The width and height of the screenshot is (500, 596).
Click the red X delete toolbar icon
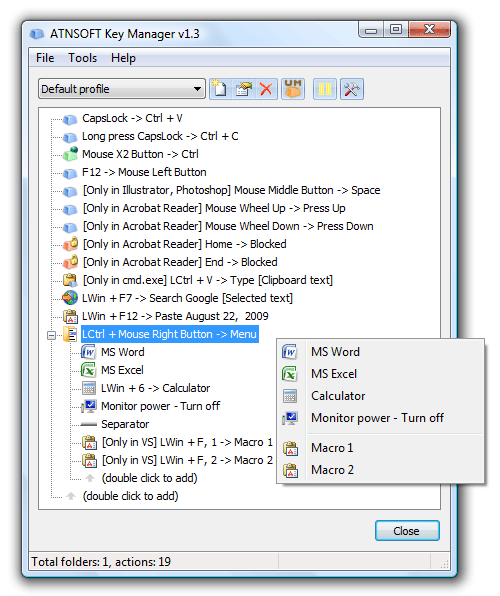[x=266, y=89]
